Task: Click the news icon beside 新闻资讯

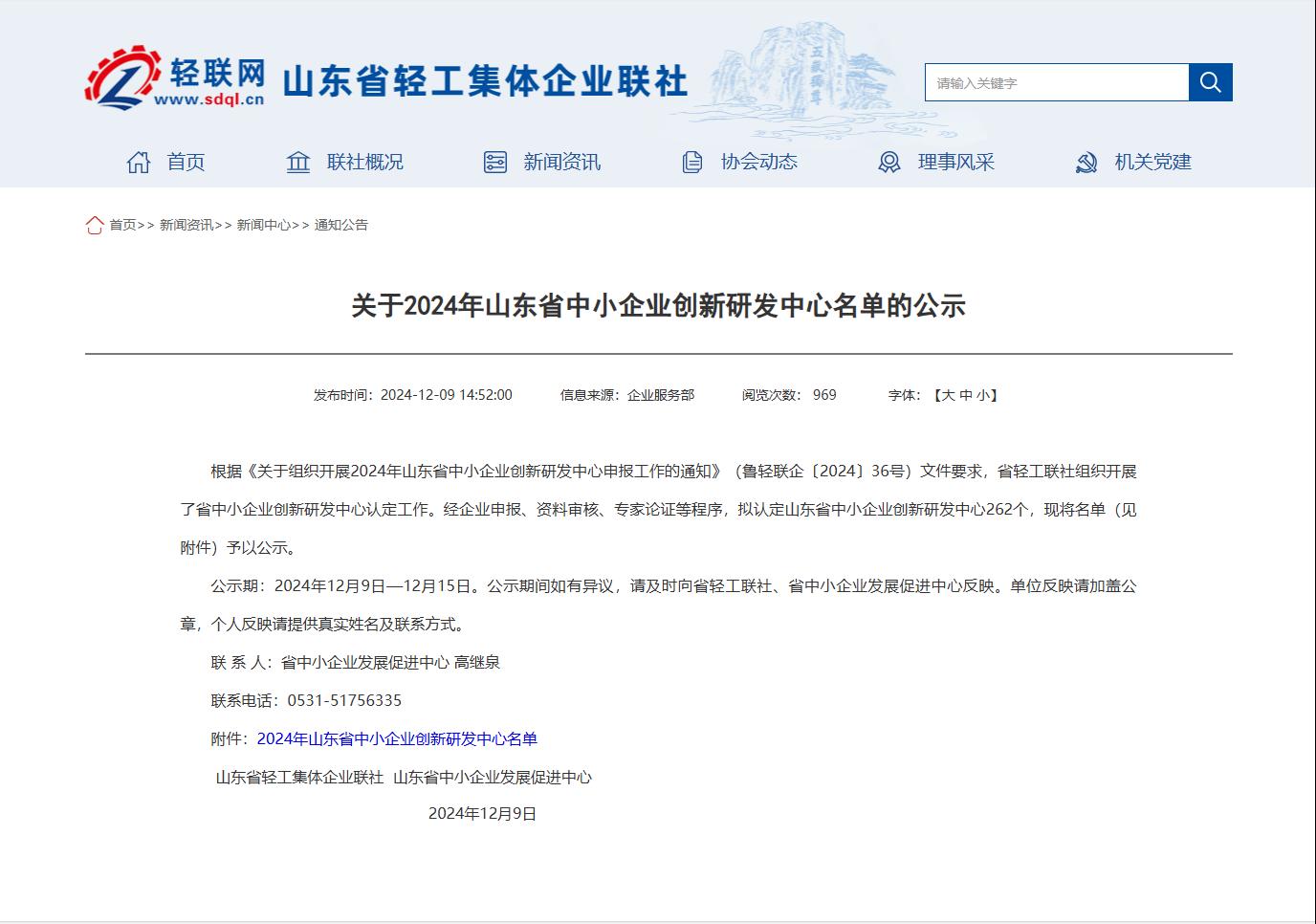Action: [x=494, y=163]
